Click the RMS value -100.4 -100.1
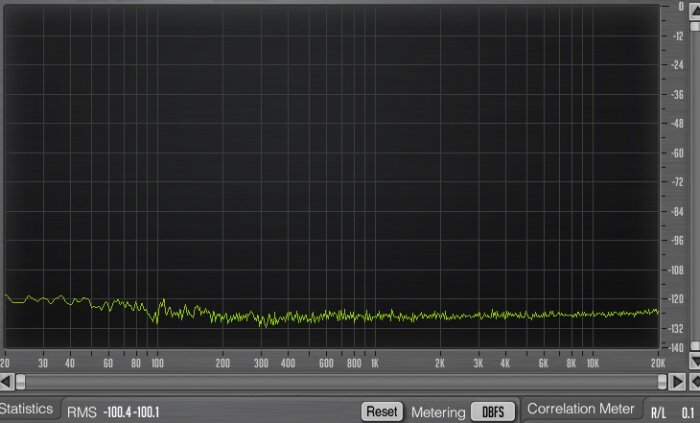 point(131,412)
